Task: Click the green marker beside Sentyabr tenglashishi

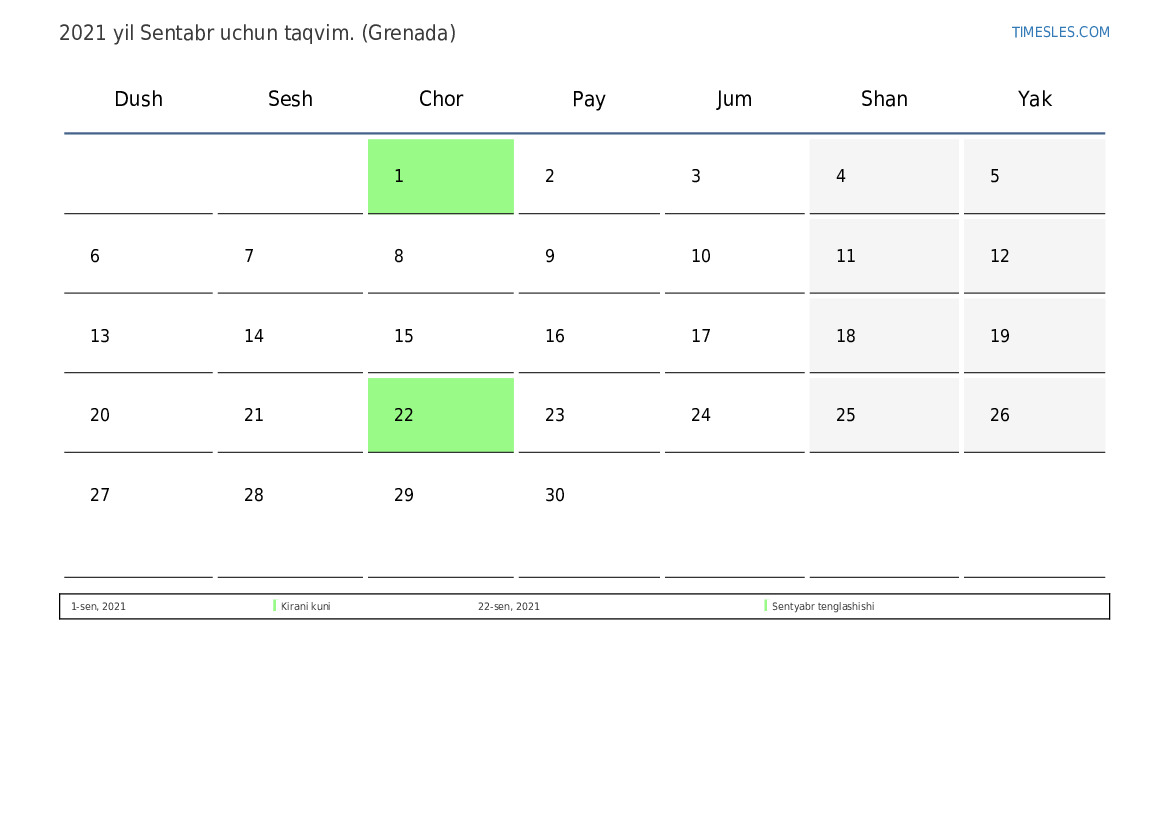Action: (x=766, y=606)
